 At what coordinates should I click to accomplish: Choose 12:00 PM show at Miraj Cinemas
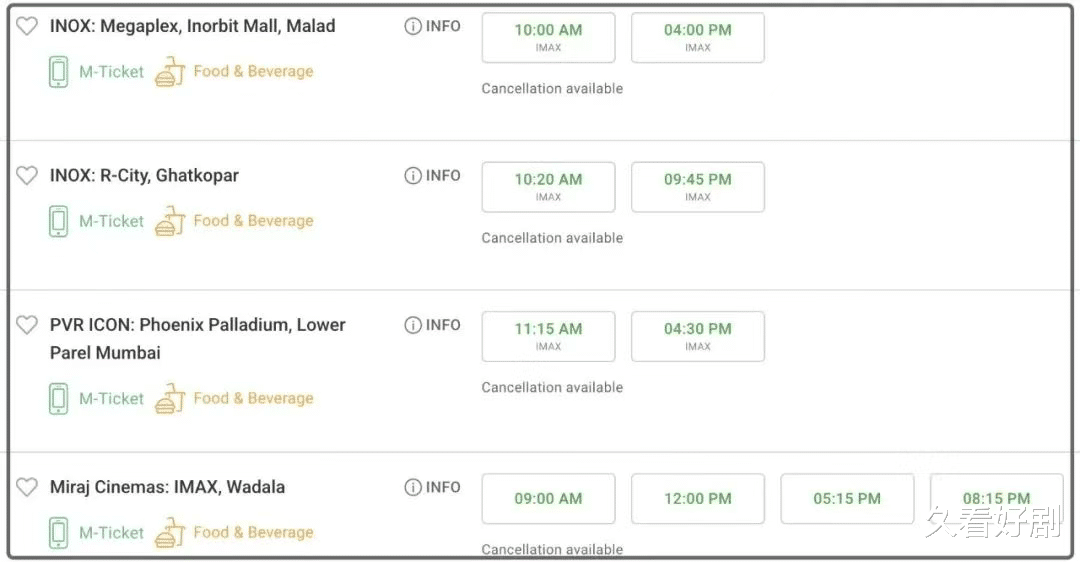[x=698, y=499]
